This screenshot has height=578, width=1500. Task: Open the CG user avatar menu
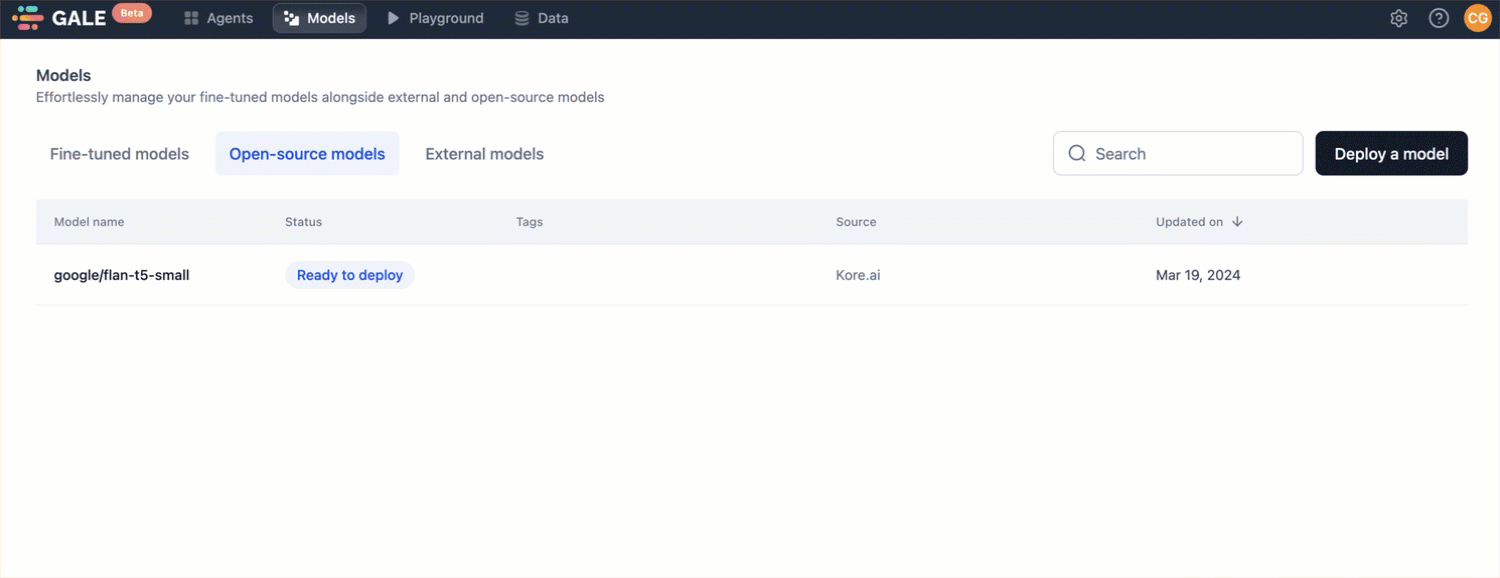[x=1477, y=18]
